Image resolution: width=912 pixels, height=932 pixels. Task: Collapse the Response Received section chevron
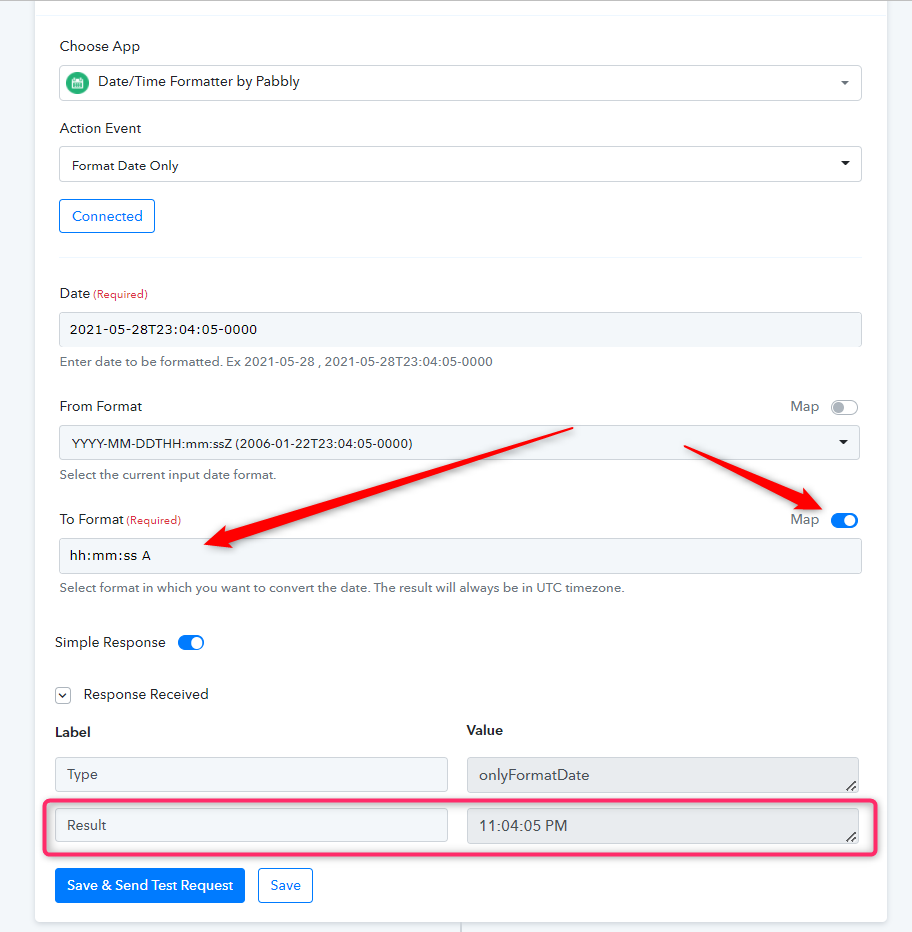coord(63,695)
